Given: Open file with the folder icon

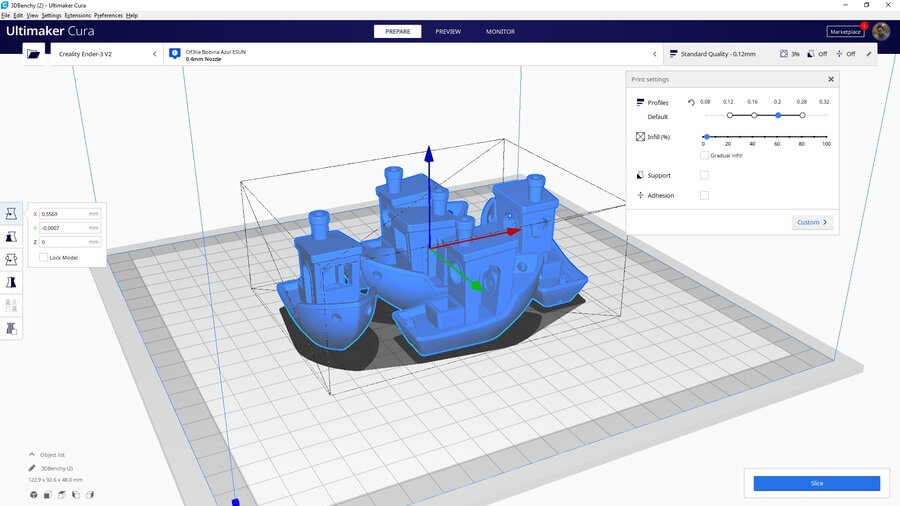Looking at the screenshot, I should (33, 54).
